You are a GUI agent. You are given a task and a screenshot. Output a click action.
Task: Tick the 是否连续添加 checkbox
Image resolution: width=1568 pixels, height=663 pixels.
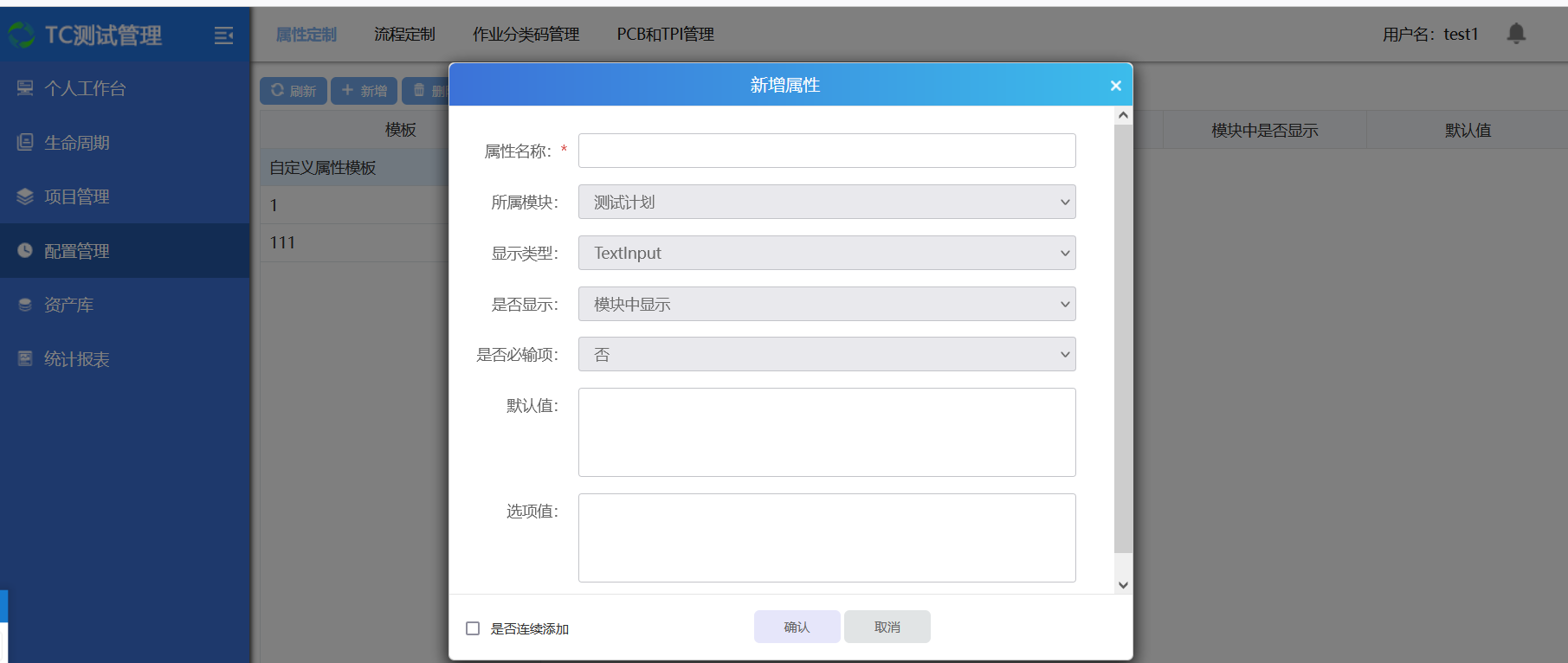(x=473, y=628)
